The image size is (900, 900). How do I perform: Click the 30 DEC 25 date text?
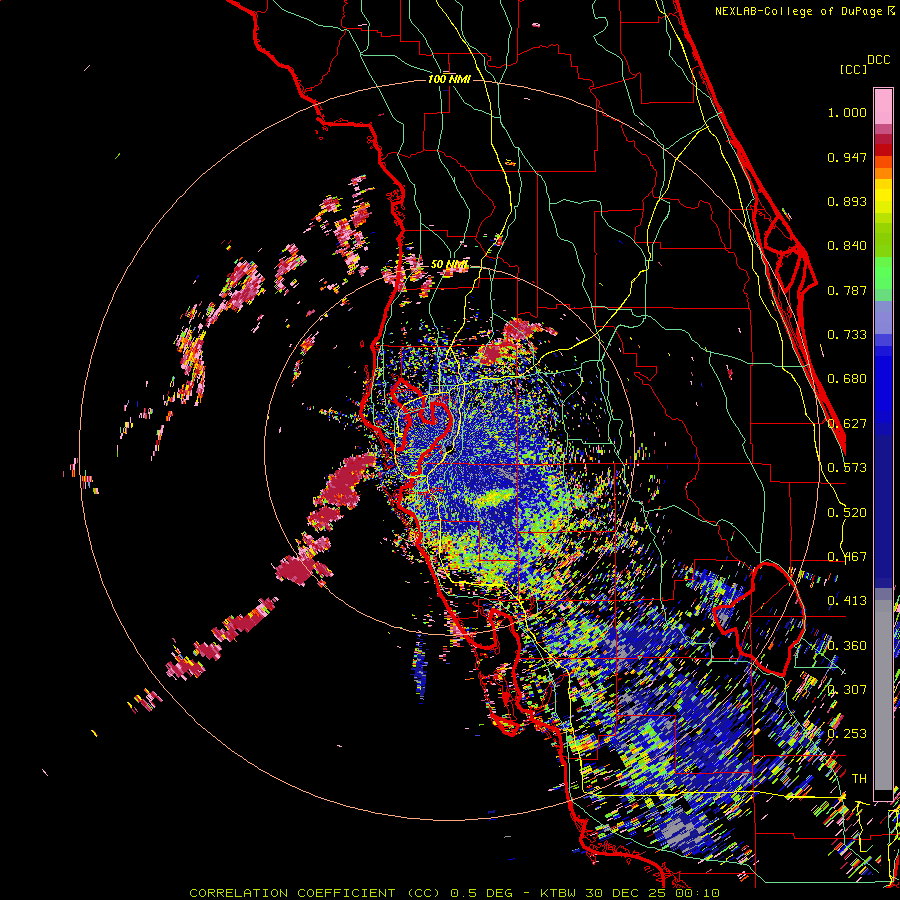(624, 893)
